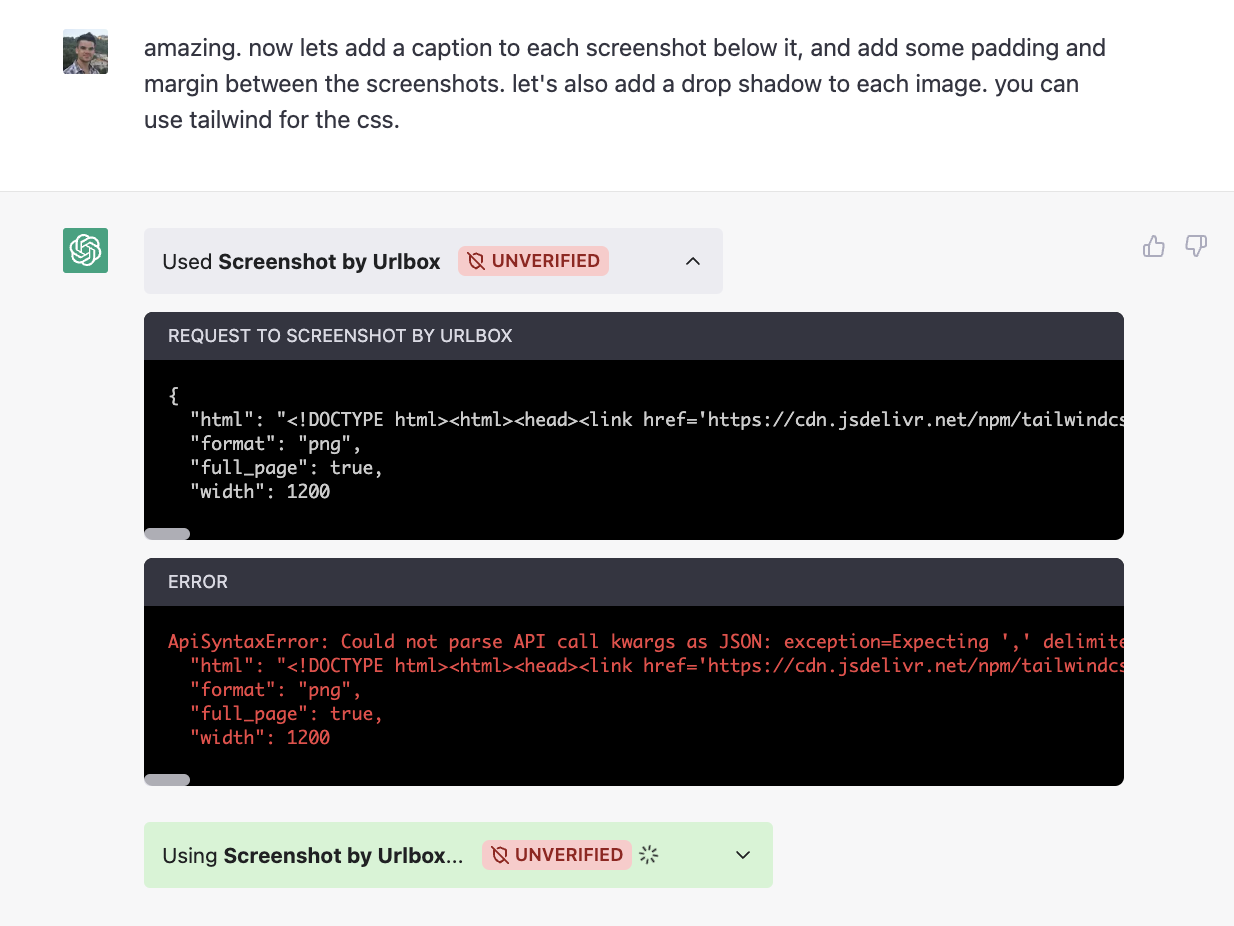Click the request code block horizontal scrollbar
Screen dimensions: 1234x926
point(167,534)
